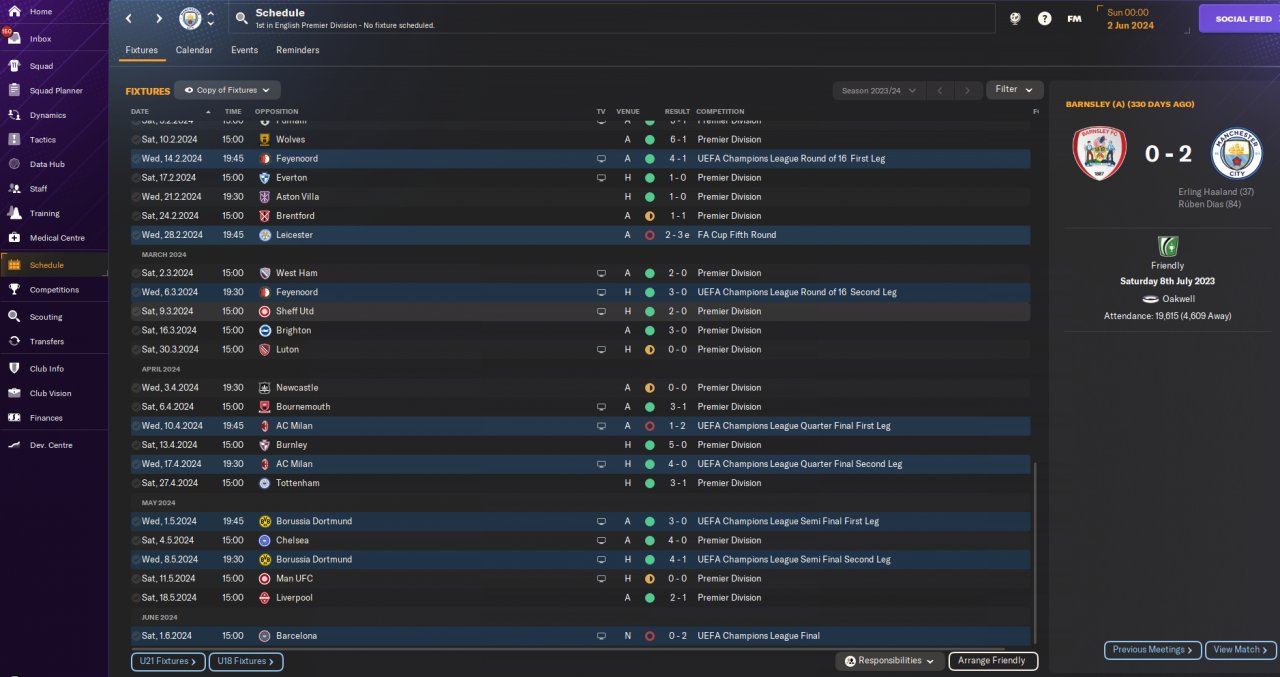This screenshot has width=1280, height=677.
Task: Open the Manchester City club badge menu
Action: tap(190, 18)
